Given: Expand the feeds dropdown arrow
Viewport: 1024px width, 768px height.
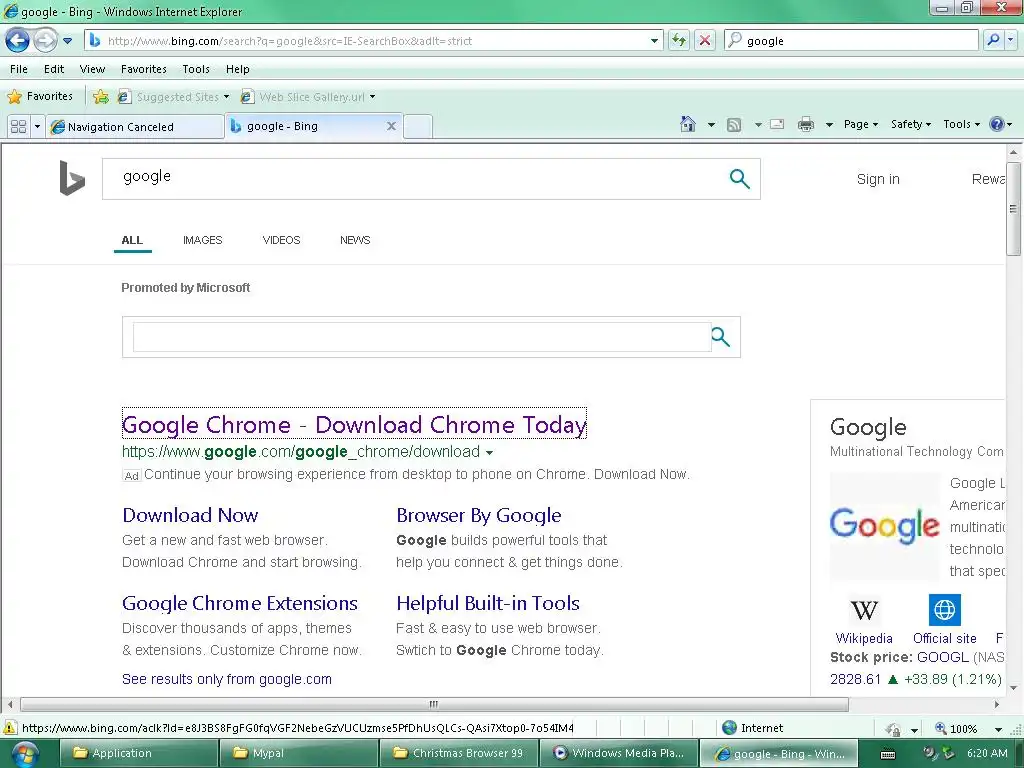Looking at the screenshot, I should coord(758,124).
